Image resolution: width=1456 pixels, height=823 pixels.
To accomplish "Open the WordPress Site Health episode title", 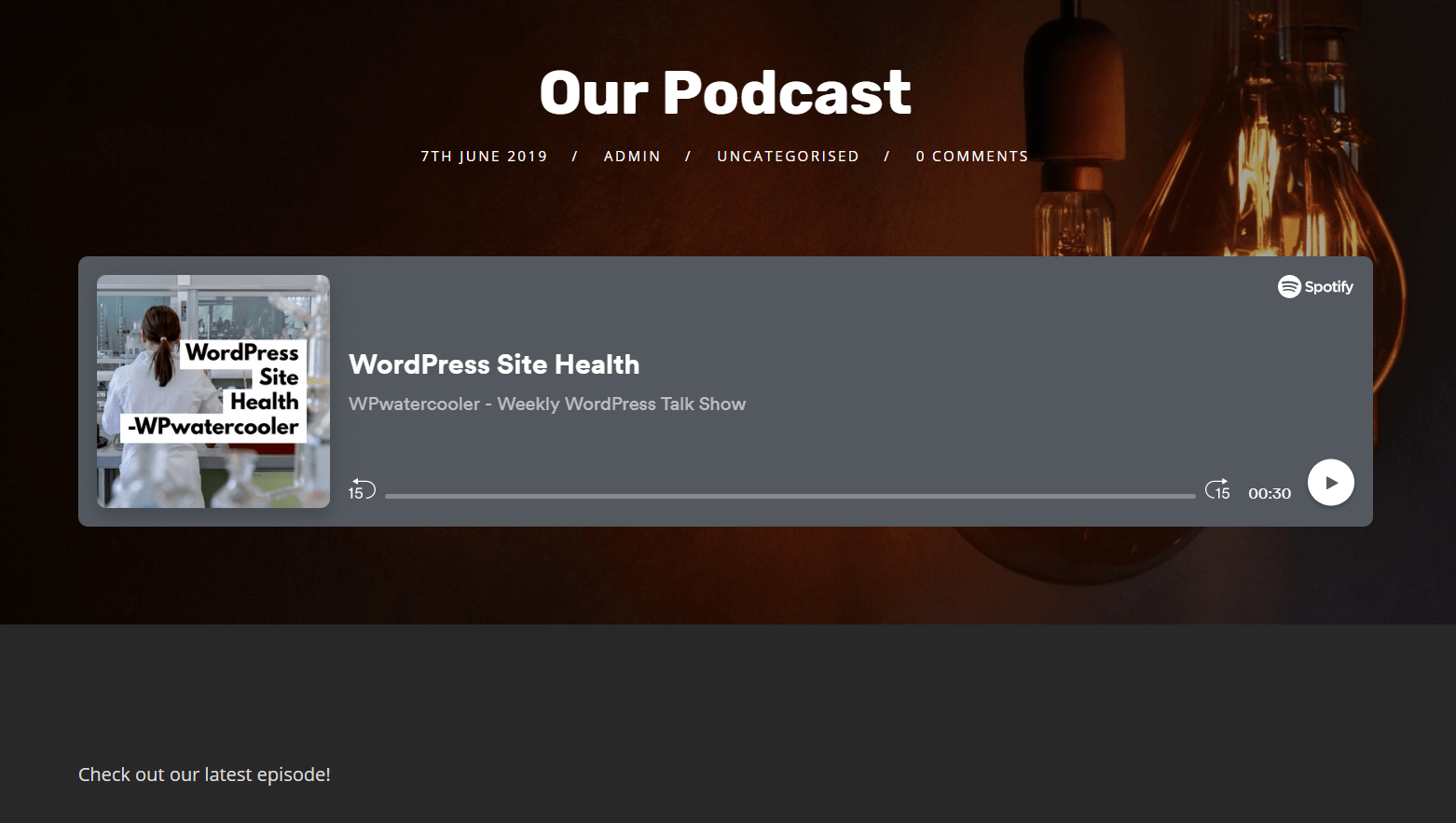I will tap(494, 364).
